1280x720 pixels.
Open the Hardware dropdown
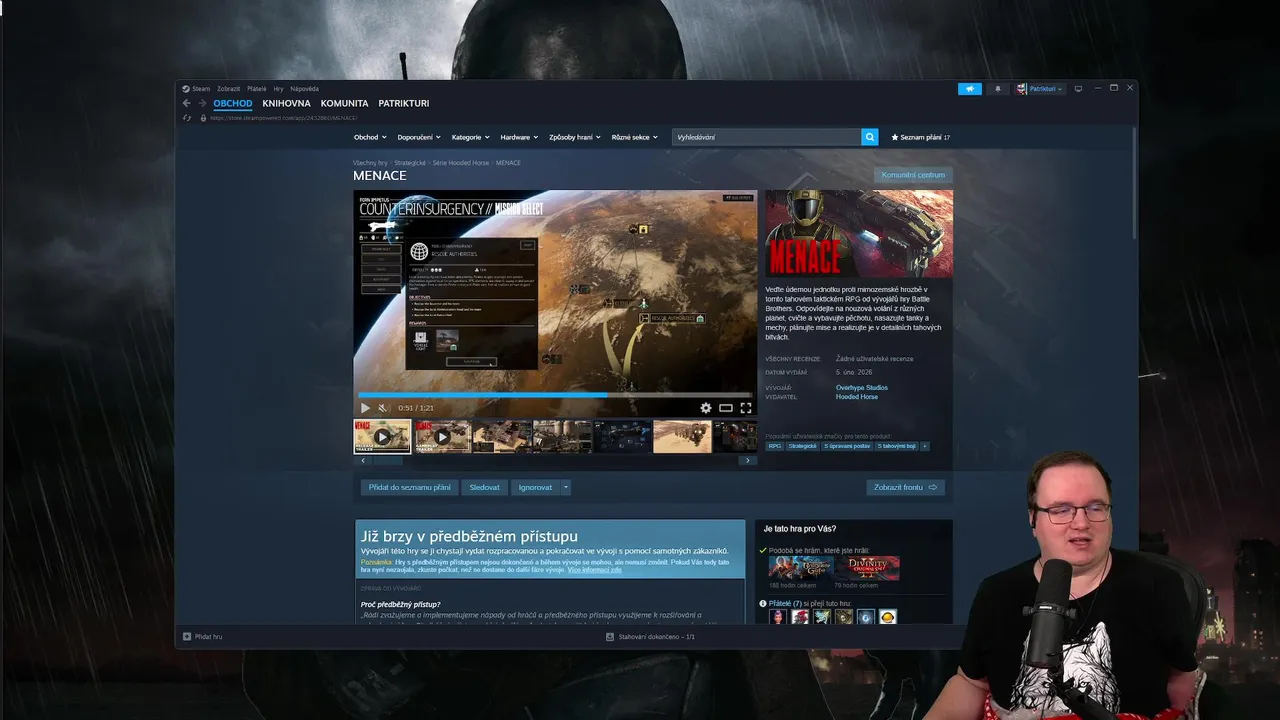coord(519,137)
